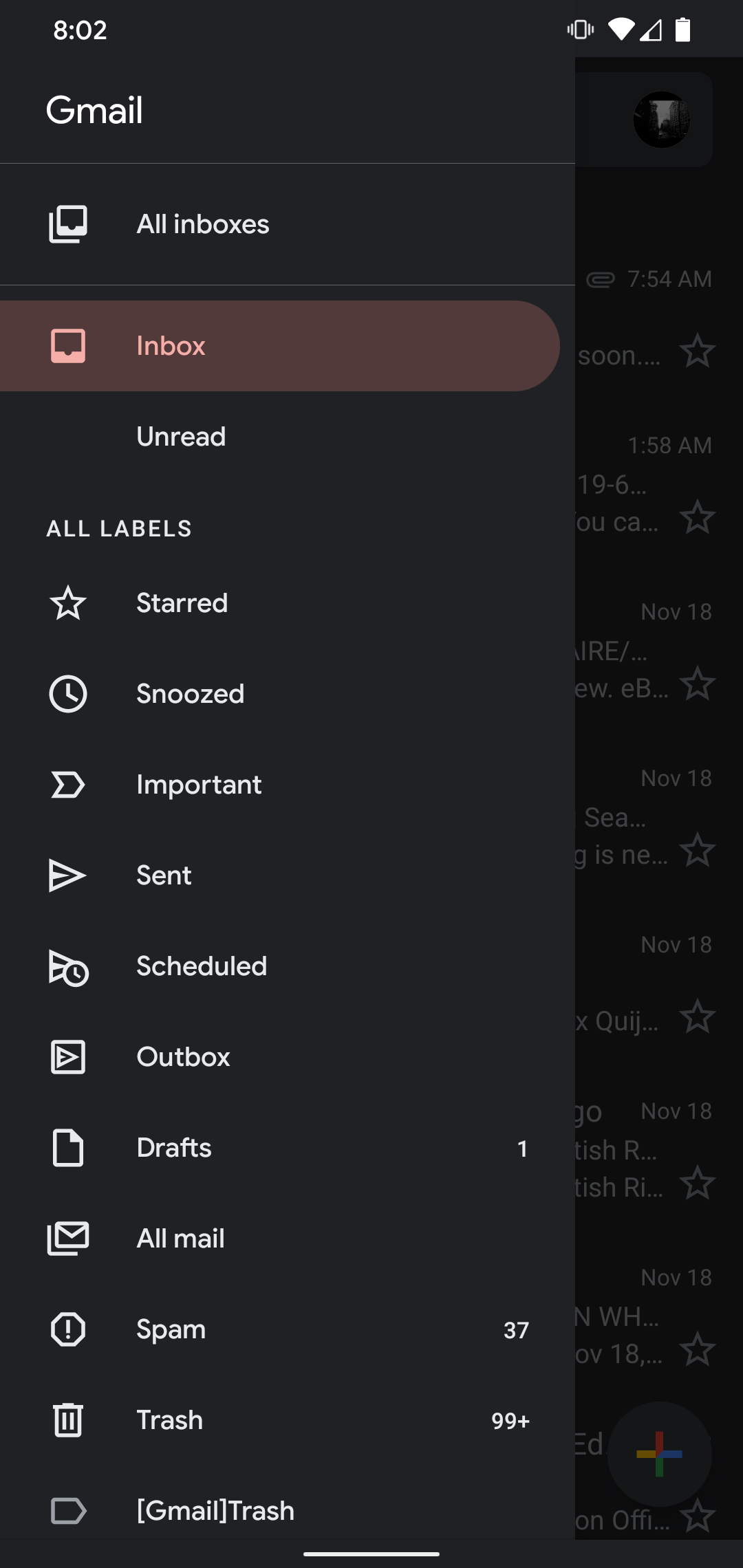Tap the Android home gesture bar
The width and height of the screenshot is (743, 1568).
pyautogui.click(x=371, y=1554)
